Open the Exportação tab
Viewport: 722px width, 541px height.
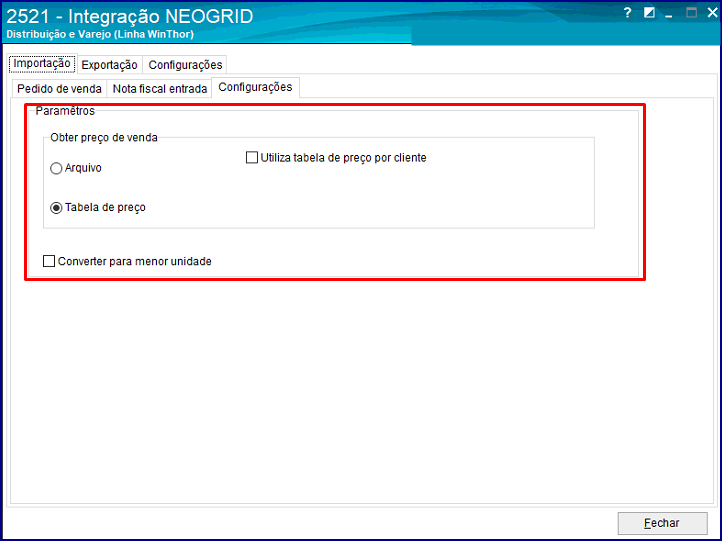click(x=110, y=65)
